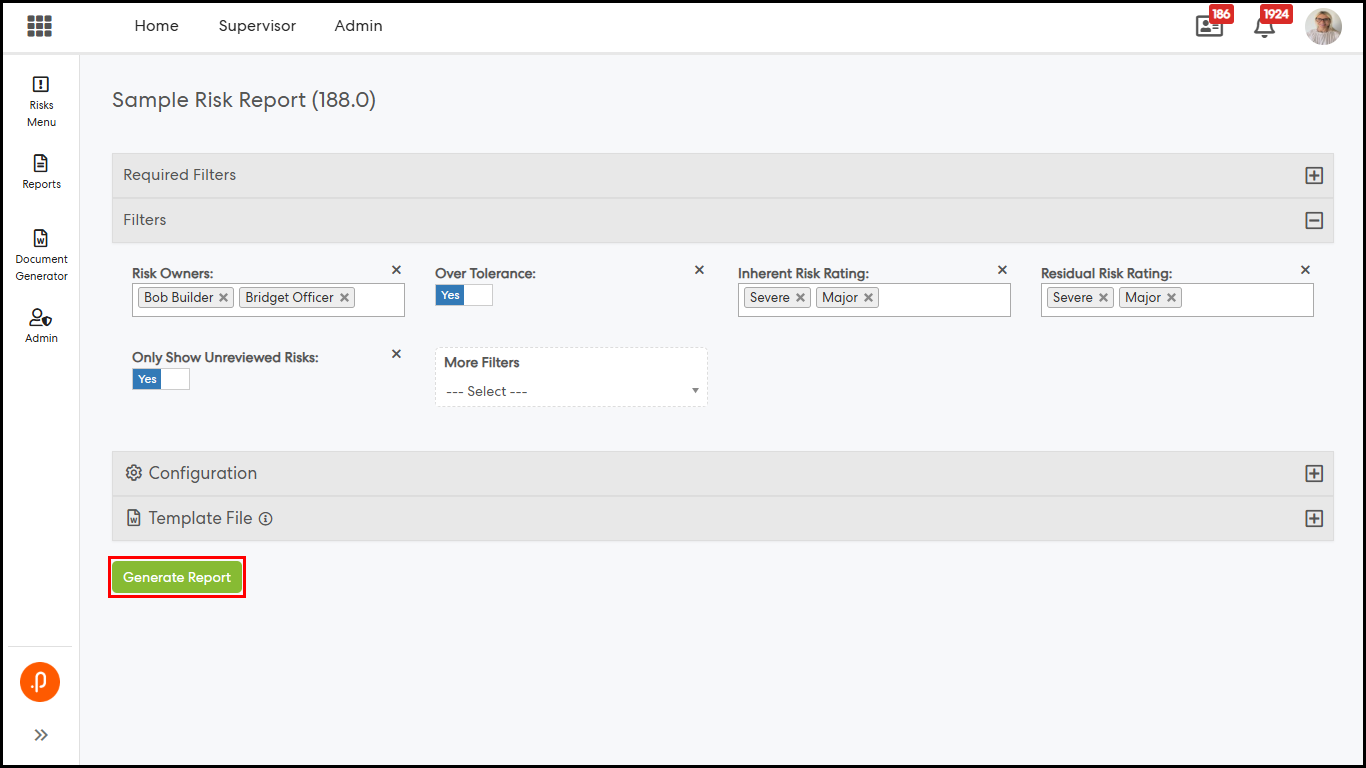
Task: Go to the Supervisor menu
Action: 257,26
